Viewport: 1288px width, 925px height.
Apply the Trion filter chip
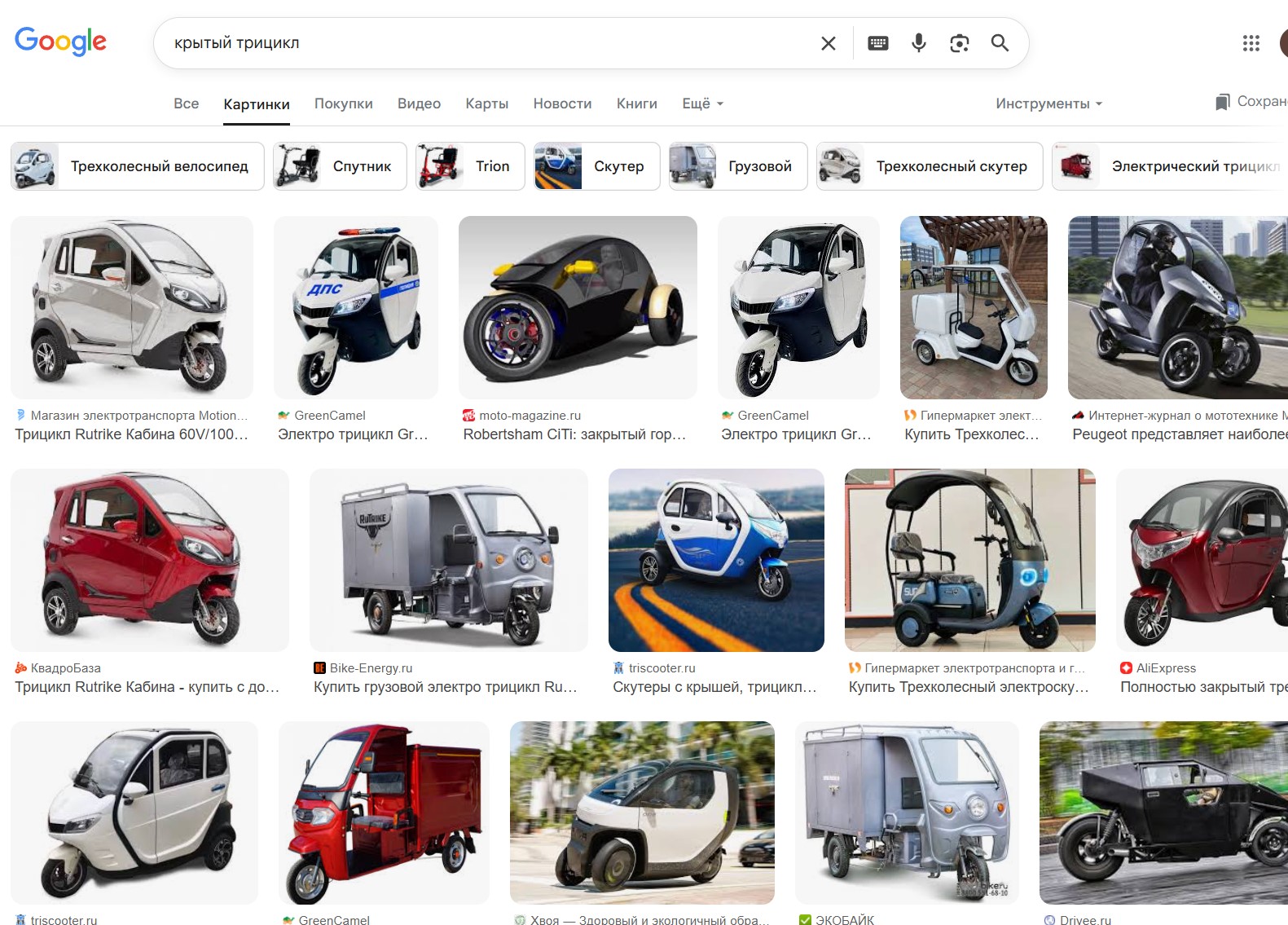point(469,166)
